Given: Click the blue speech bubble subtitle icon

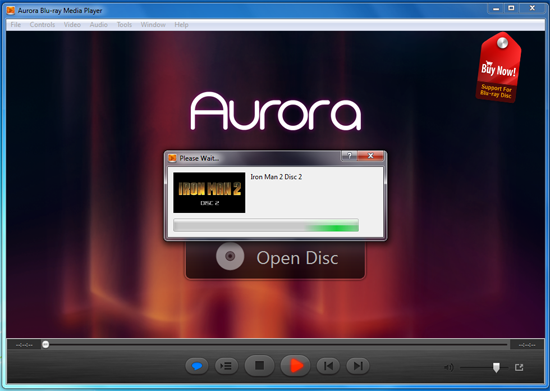Looking at the screenshot, I should click(x=197, y=366).
